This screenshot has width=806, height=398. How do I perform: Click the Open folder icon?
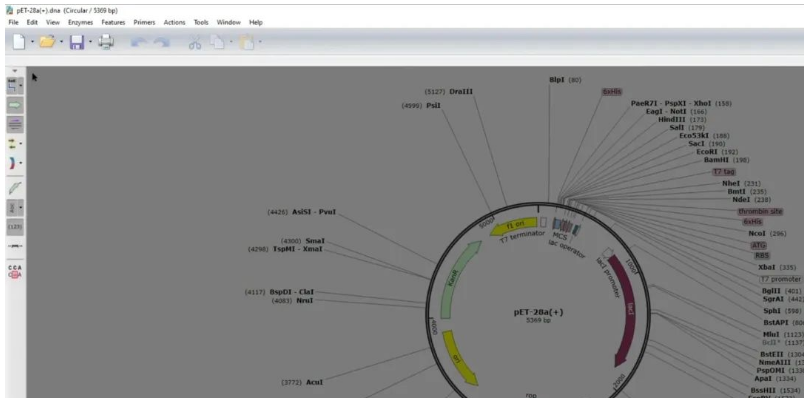(x=47, y=42)
